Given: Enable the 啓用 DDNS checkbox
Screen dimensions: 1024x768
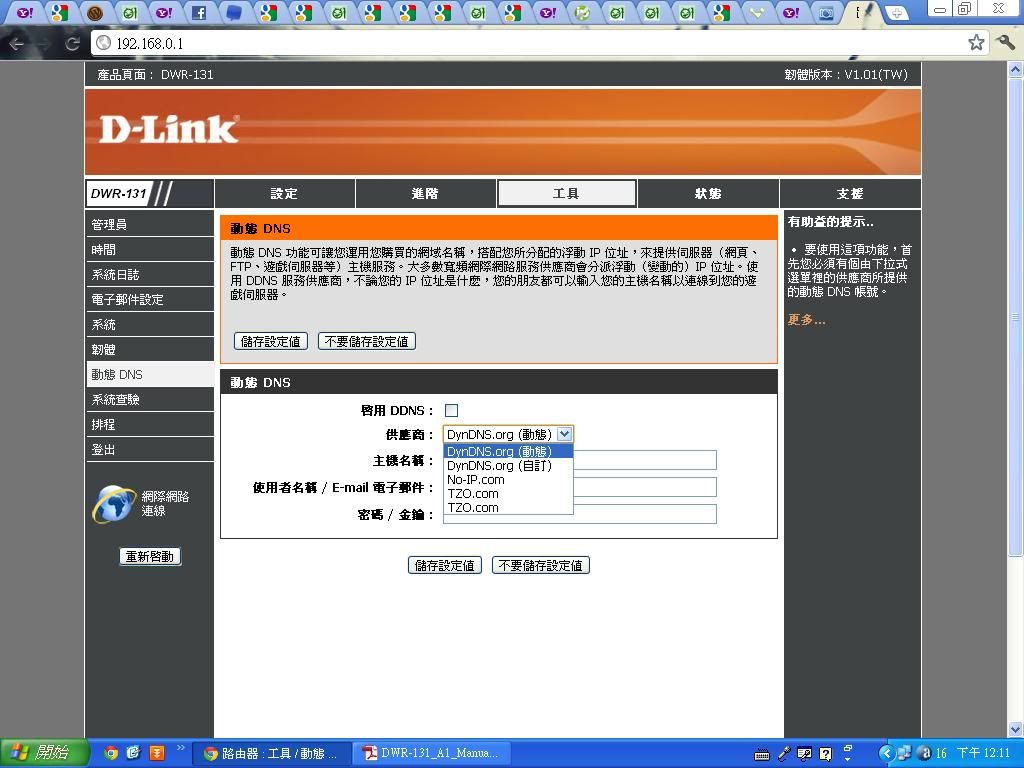Looking at the screenshot, I should (x=451, y=410).
